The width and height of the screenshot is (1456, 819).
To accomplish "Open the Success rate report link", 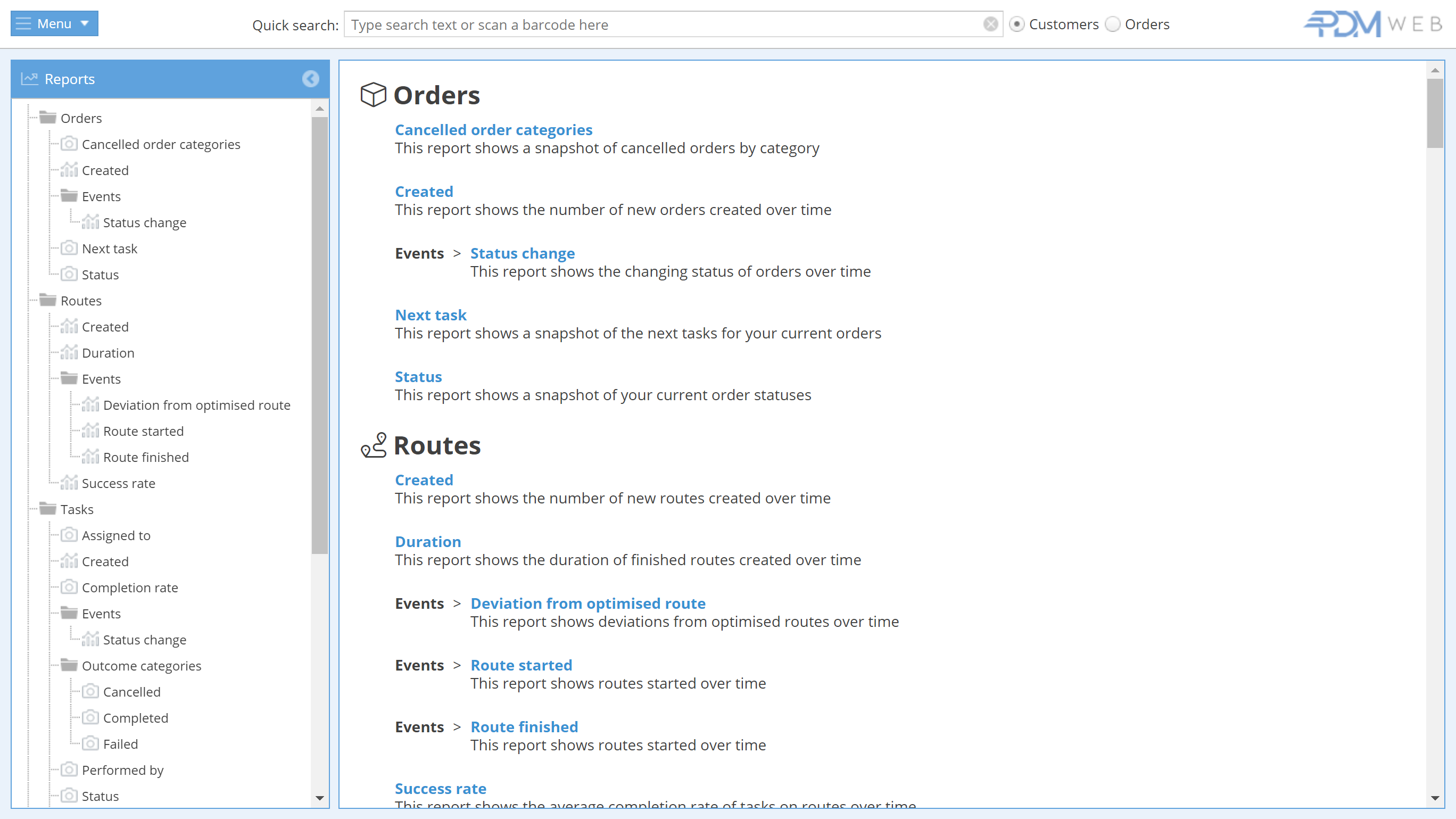I will [x=440, y=788].
